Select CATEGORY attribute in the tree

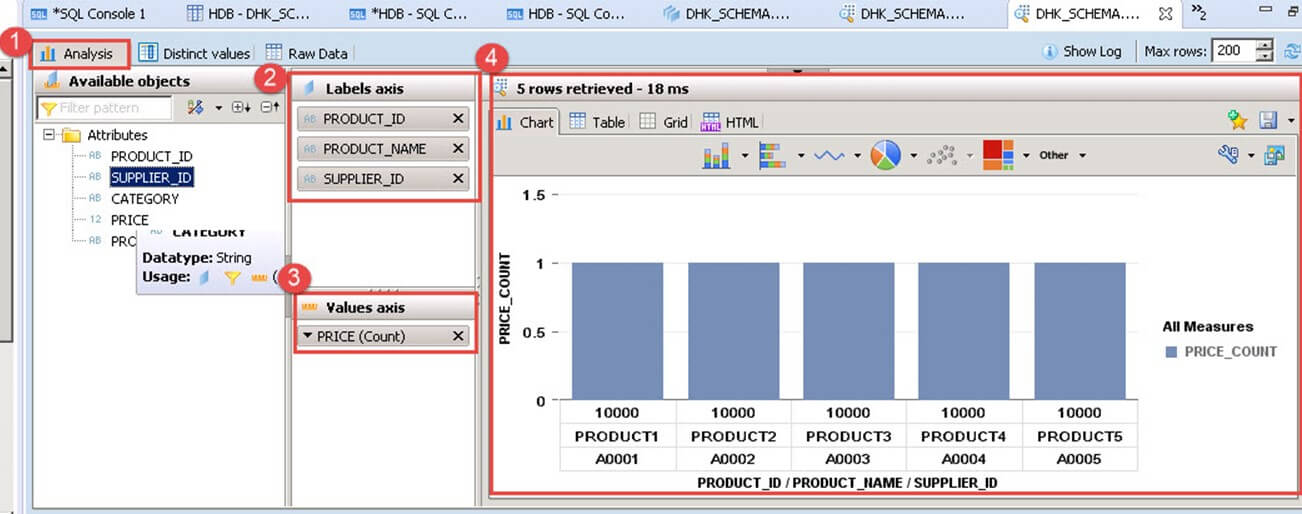click(145, 199)
